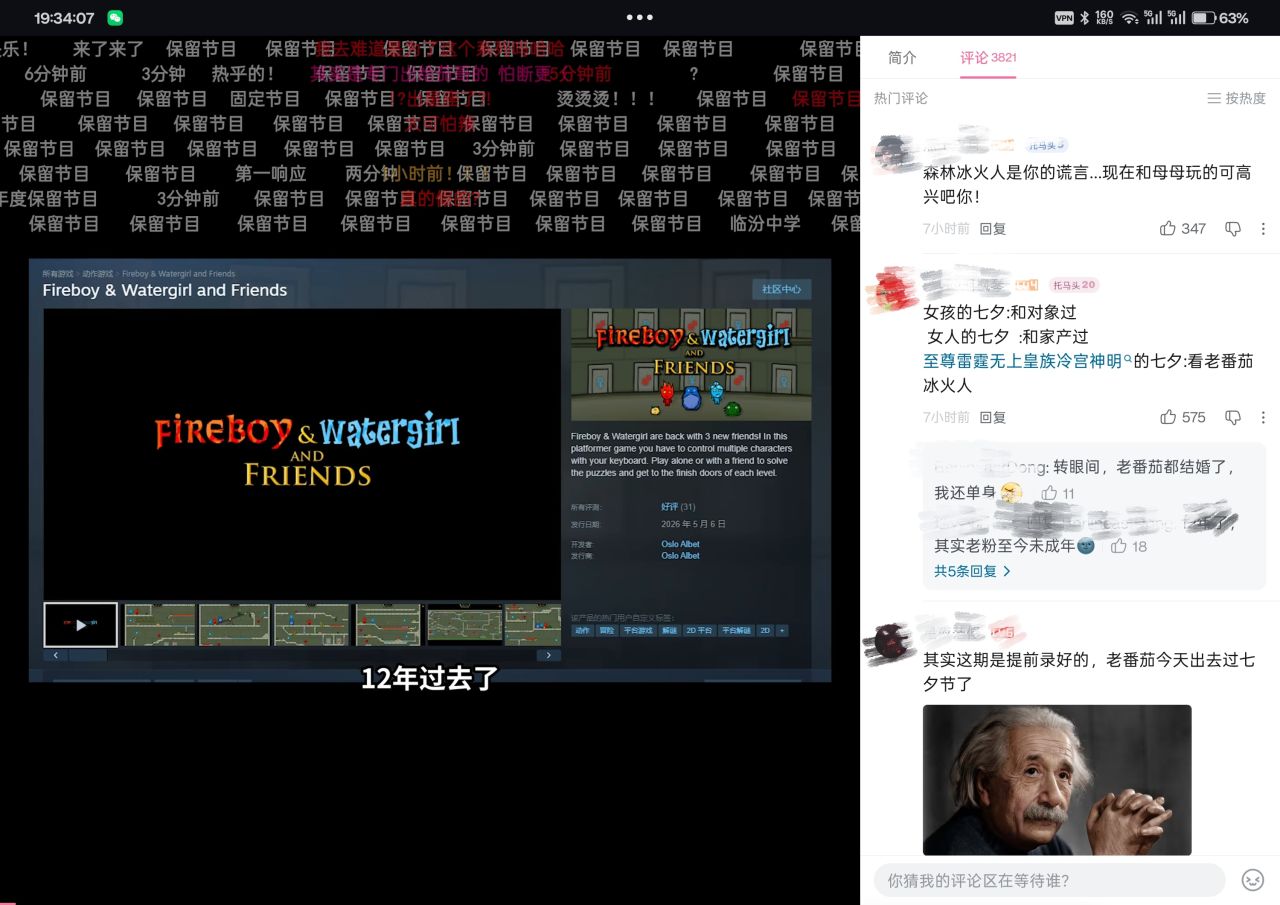Screen dimensions: 1280x905
Task: Tap the VPN indicator in status bar
Action: pyautogui.click(x=1063, y=18)
